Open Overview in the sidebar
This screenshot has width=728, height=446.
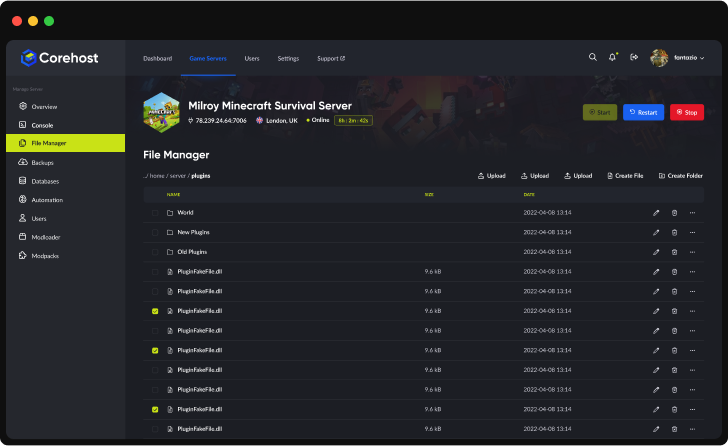tap(44, 107)
